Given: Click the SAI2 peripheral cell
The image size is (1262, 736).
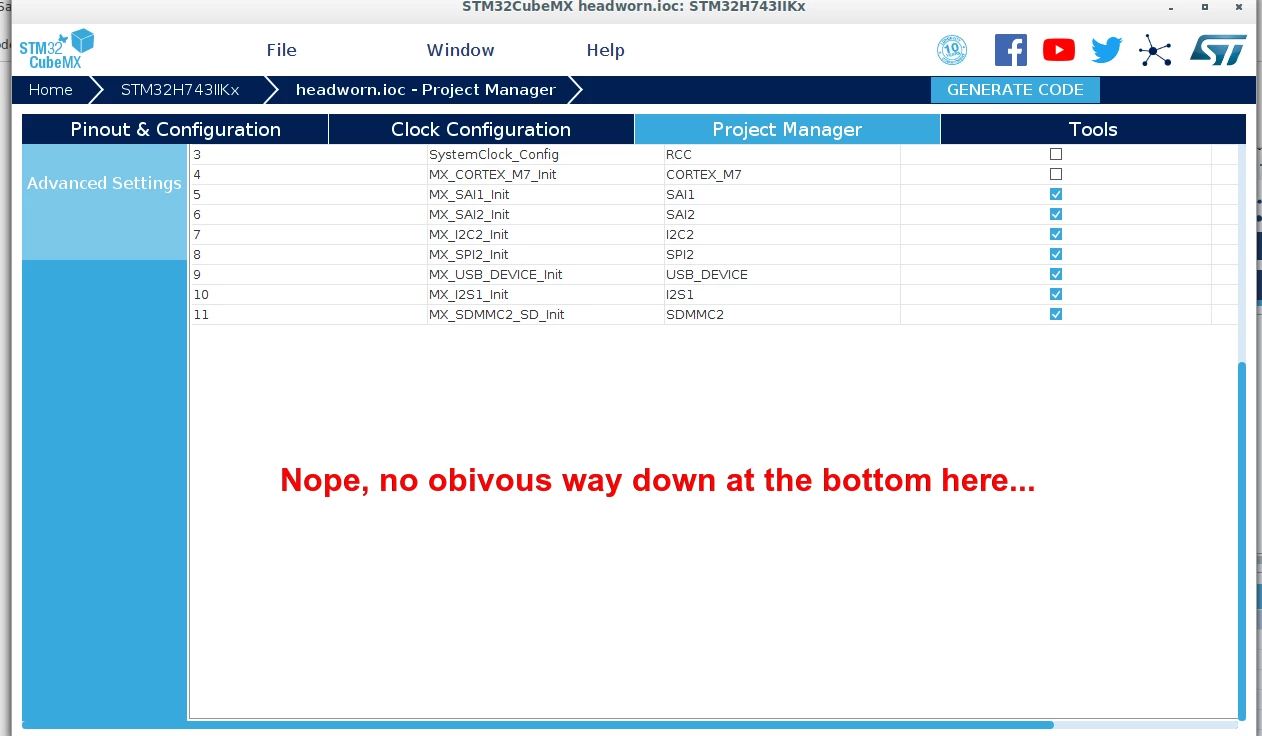Looking at the screenshot, I should click(x=782, y=215).
